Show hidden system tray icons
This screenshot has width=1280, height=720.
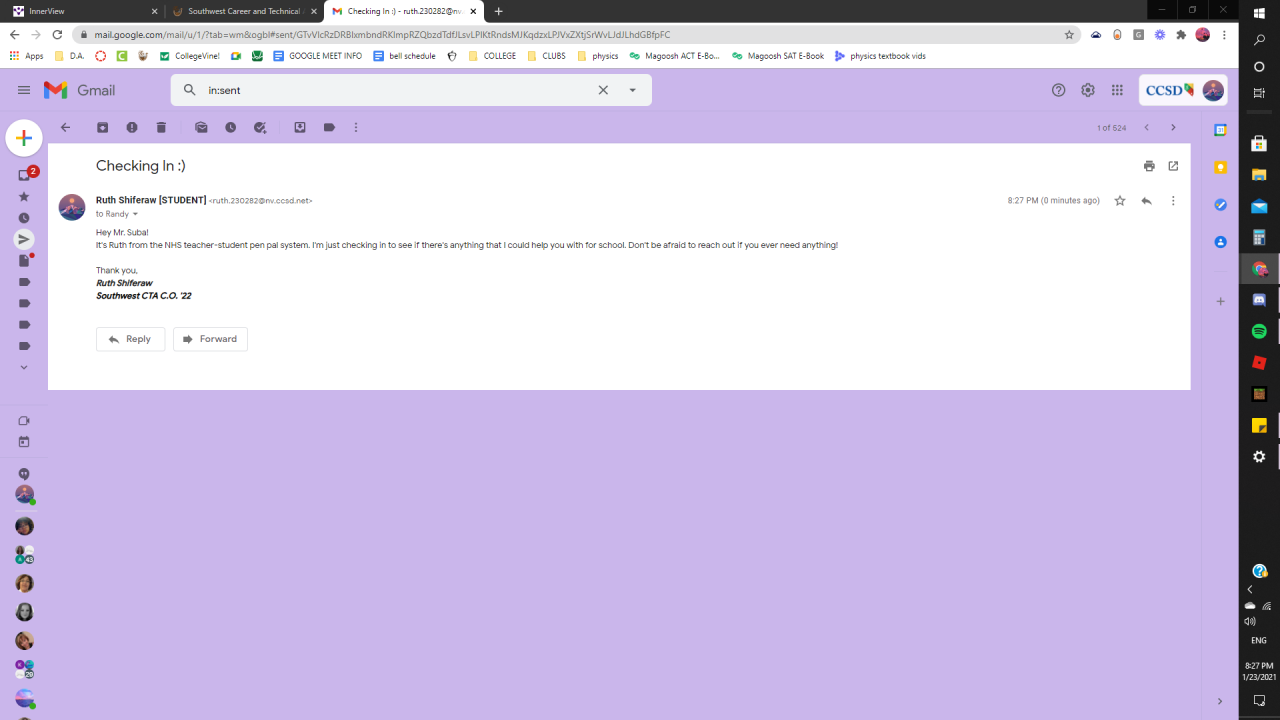(1250, 589)
